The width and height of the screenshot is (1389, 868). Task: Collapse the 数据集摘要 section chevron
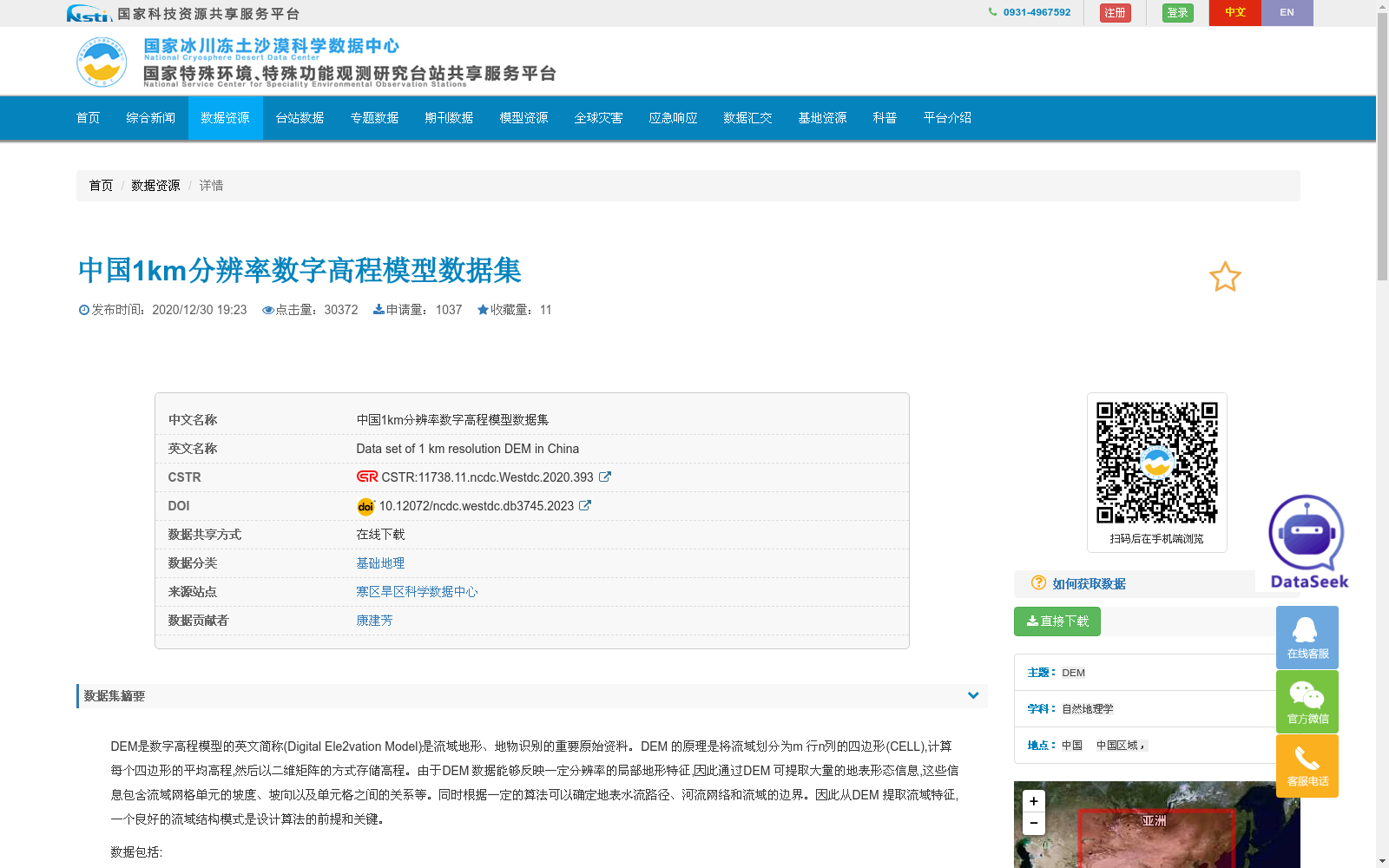tap(973, 695)
